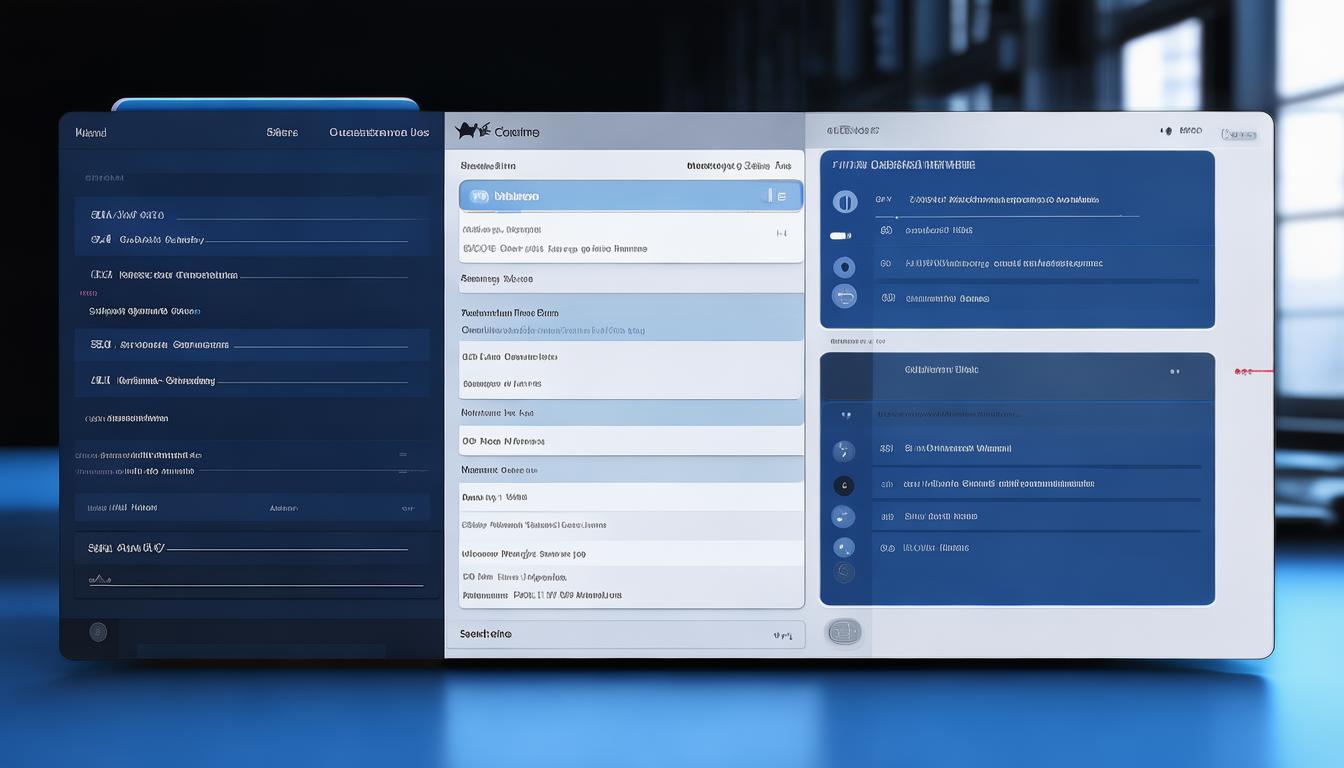The height and width of the screenshot is (768, 1344).
Task: Open the rightmost tab in the dark sidebar header
Action: click(379, 132)
